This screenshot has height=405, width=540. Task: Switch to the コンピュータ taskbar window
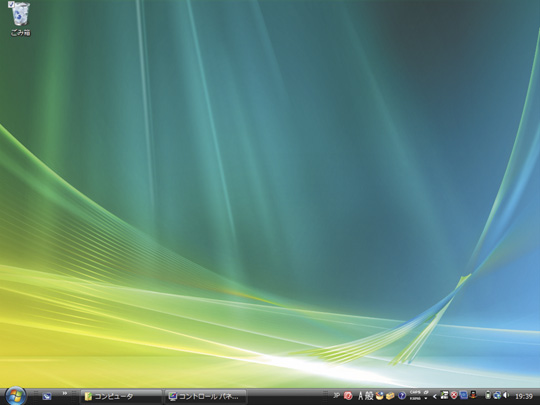click(121, 396)
